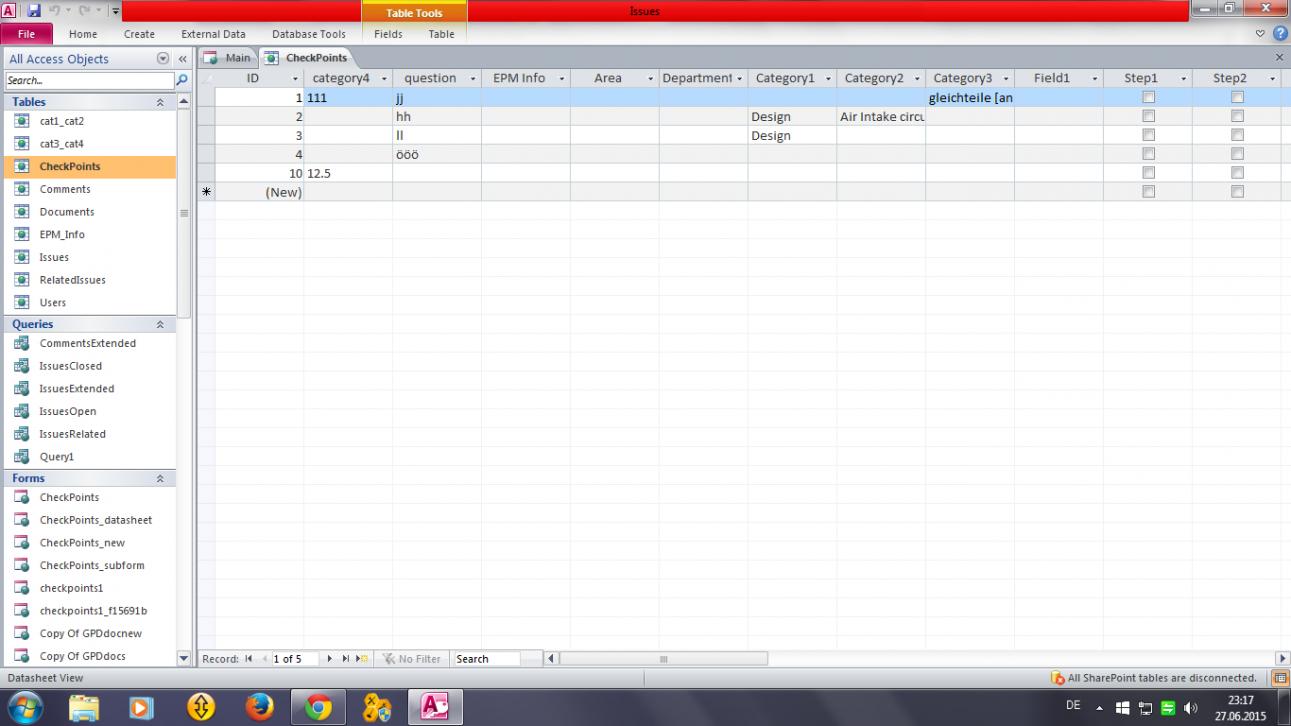The width and height of the screenshot is (1291, 726).
Task: Close the CheckPoints document tab
Action: 1280,58
